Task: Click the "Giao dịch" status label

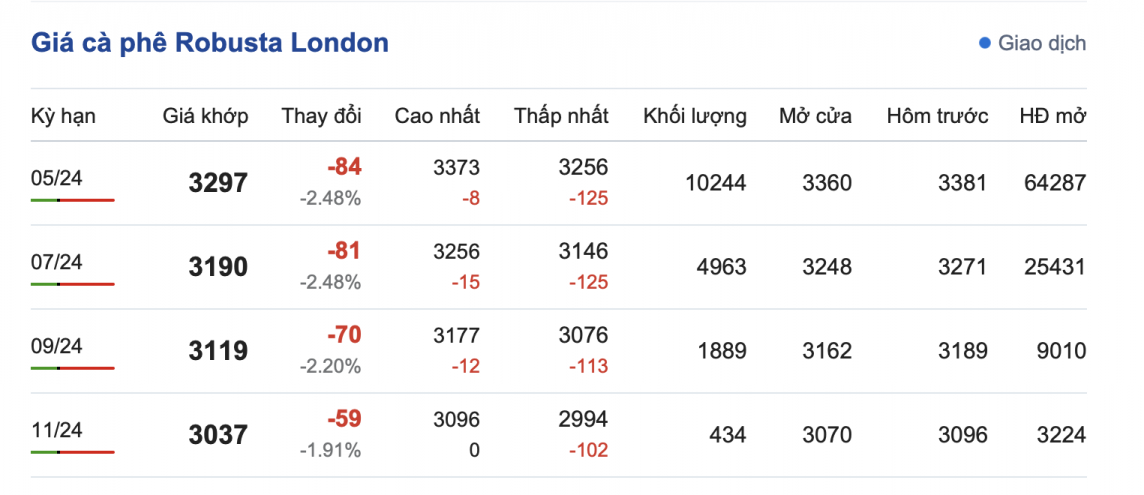Action: [1041, 43]
